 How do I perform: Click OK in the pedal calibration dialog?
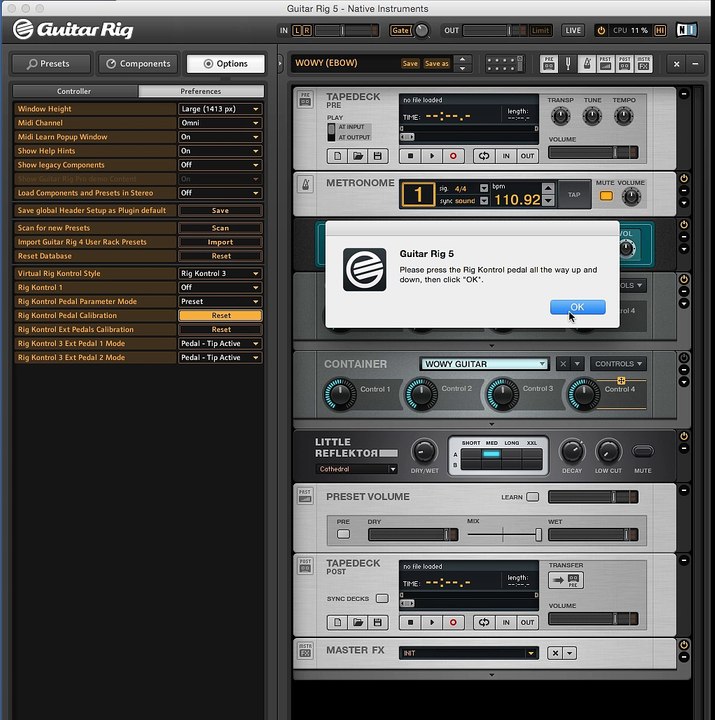(577, 307)
